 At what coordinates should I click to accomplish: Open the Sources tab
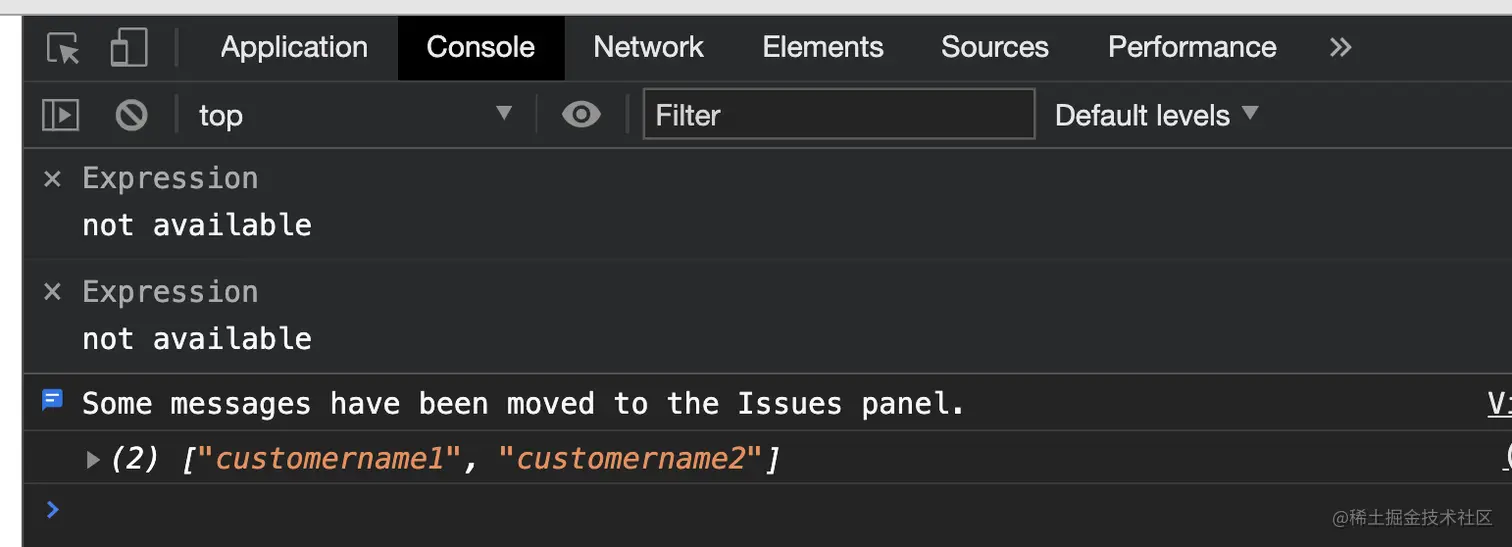point(995,47)
